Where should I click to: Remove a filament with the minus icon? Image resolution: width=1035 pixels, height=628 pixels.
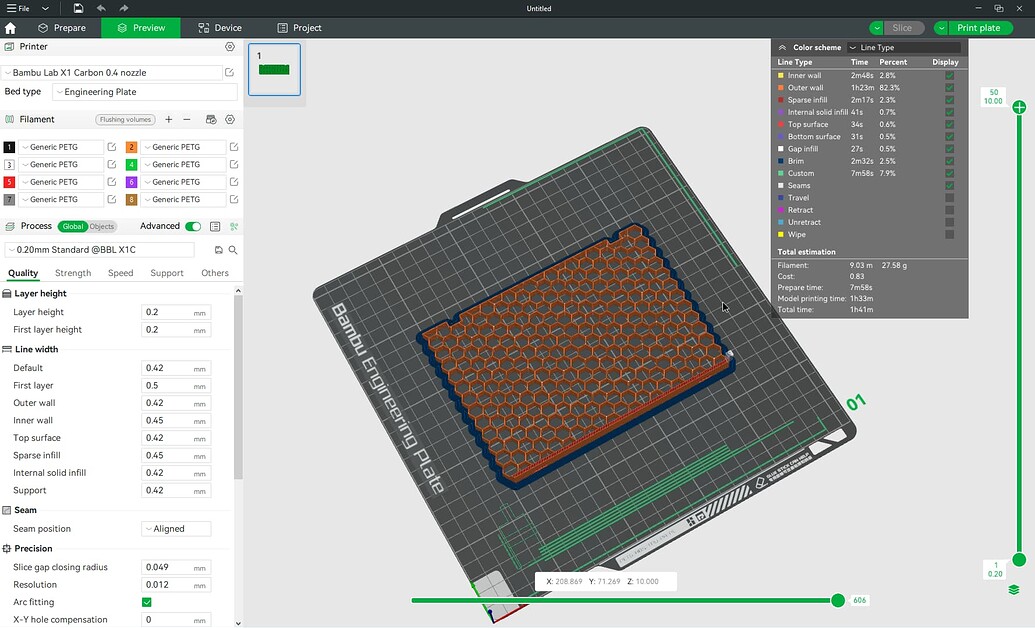click(x=187, y=120)
